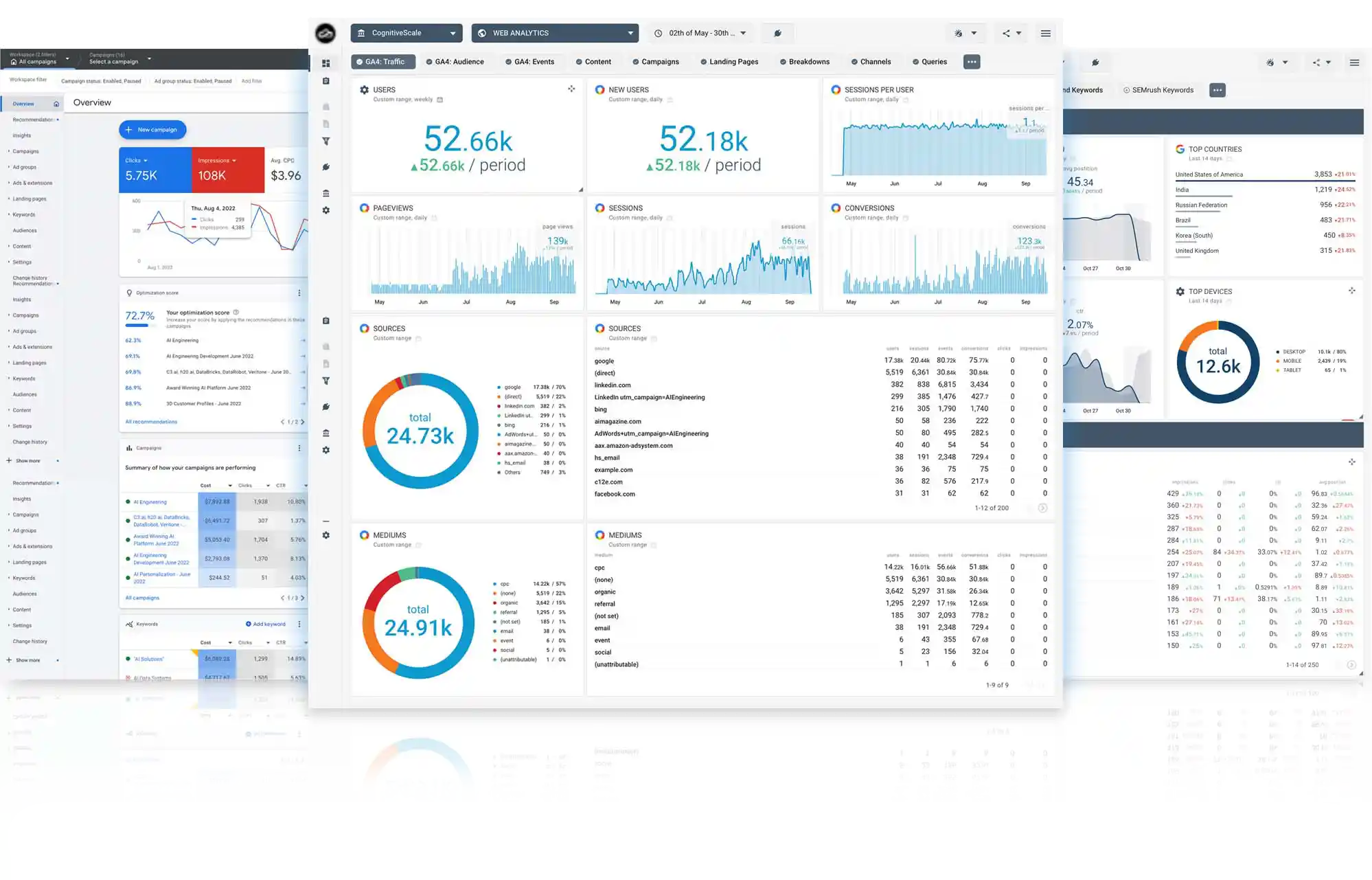The image size is (1372, 880).
Task: Click the cpc legend dot in MEDIUMS donut
Action: 494,584
